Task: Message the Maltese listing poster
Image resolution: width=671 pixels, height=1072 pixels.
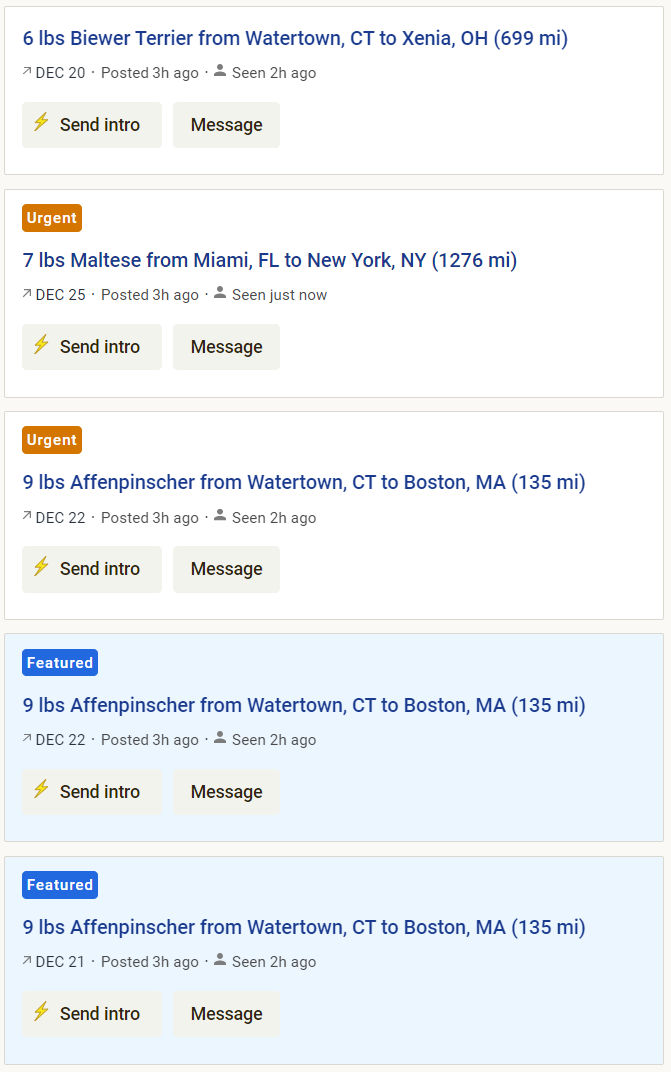Action: (x=226, y=347)
